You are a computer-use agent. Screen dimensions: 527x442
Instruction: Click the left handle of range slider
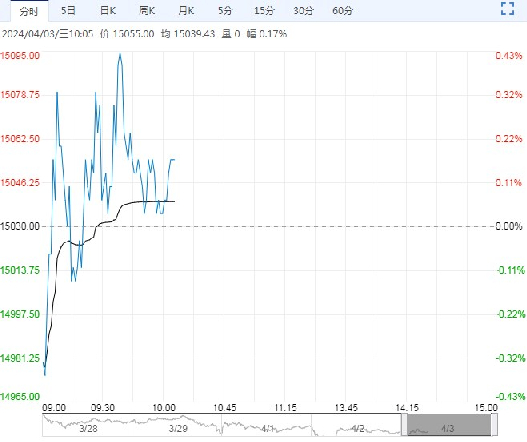point(404,425)
